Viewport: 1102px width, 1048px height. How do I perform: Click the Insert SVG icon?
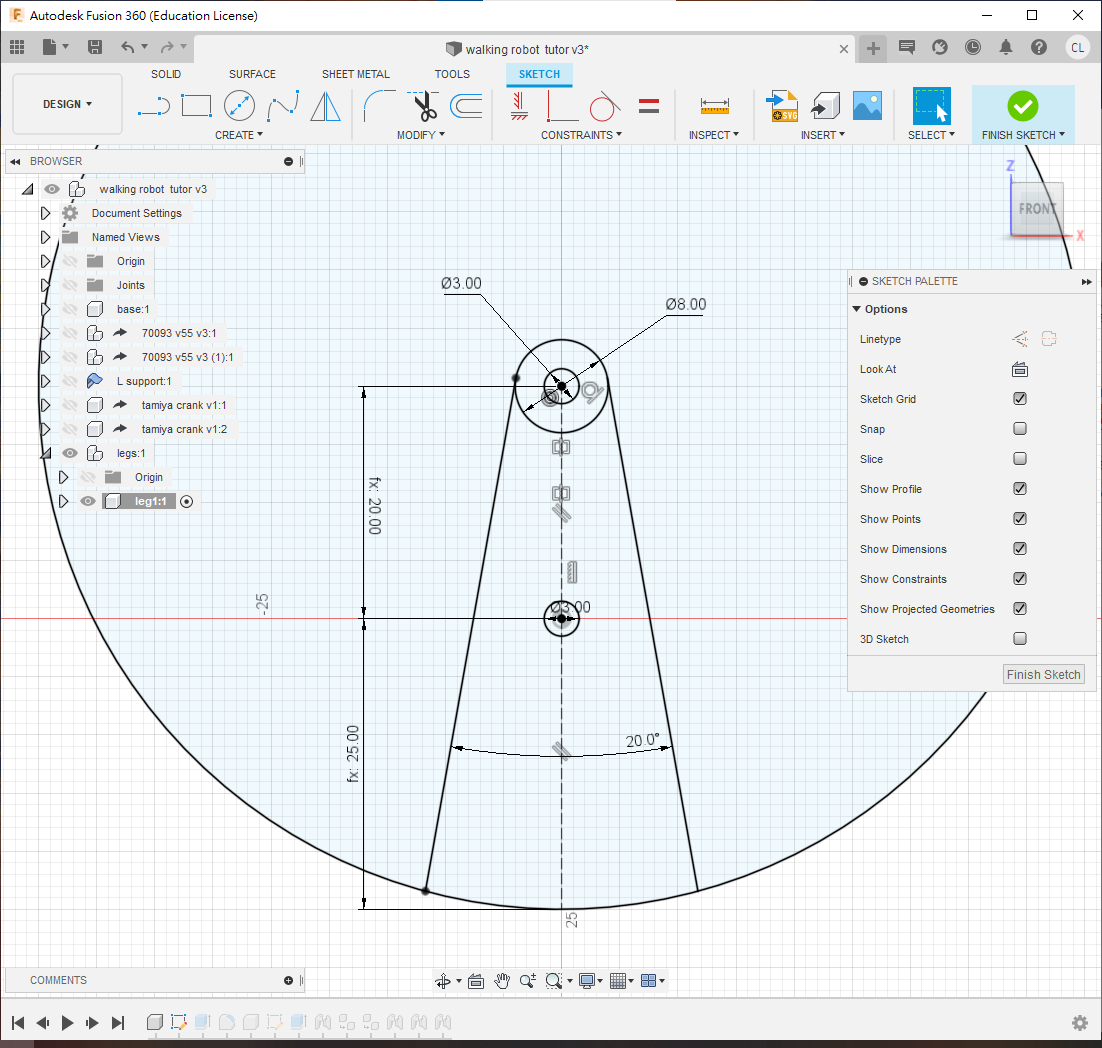pyautogui.click(x=781, y=105)
